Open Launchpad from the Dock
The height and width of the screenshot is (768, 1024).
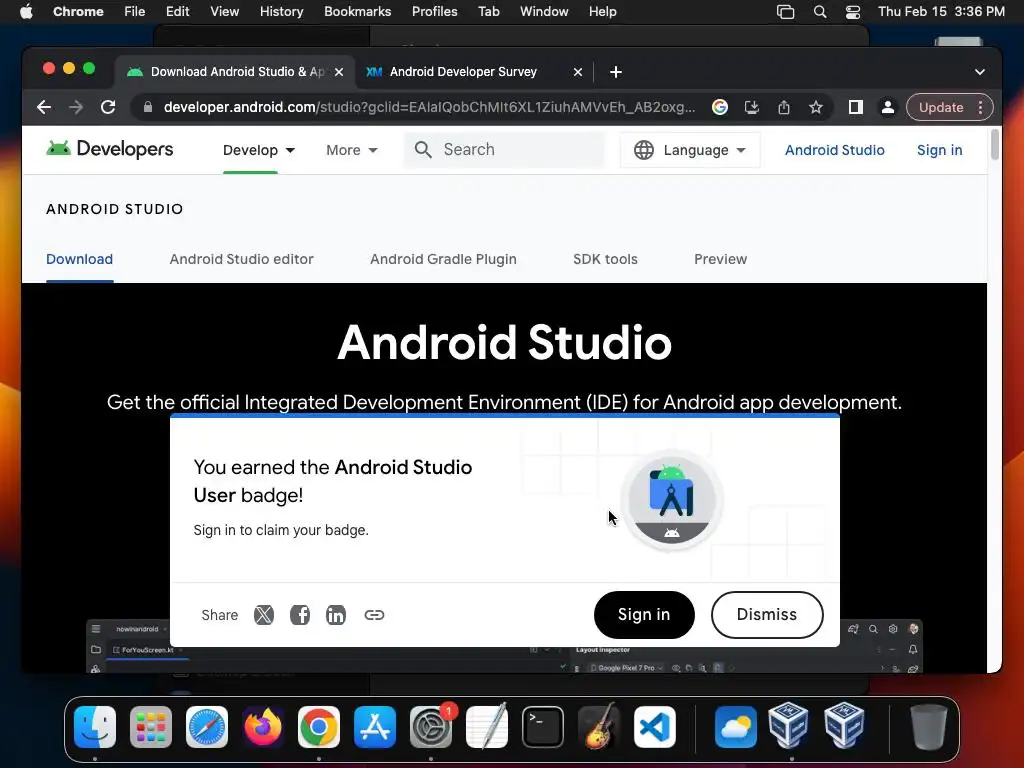pyautogui.click(x=151, y=727)
